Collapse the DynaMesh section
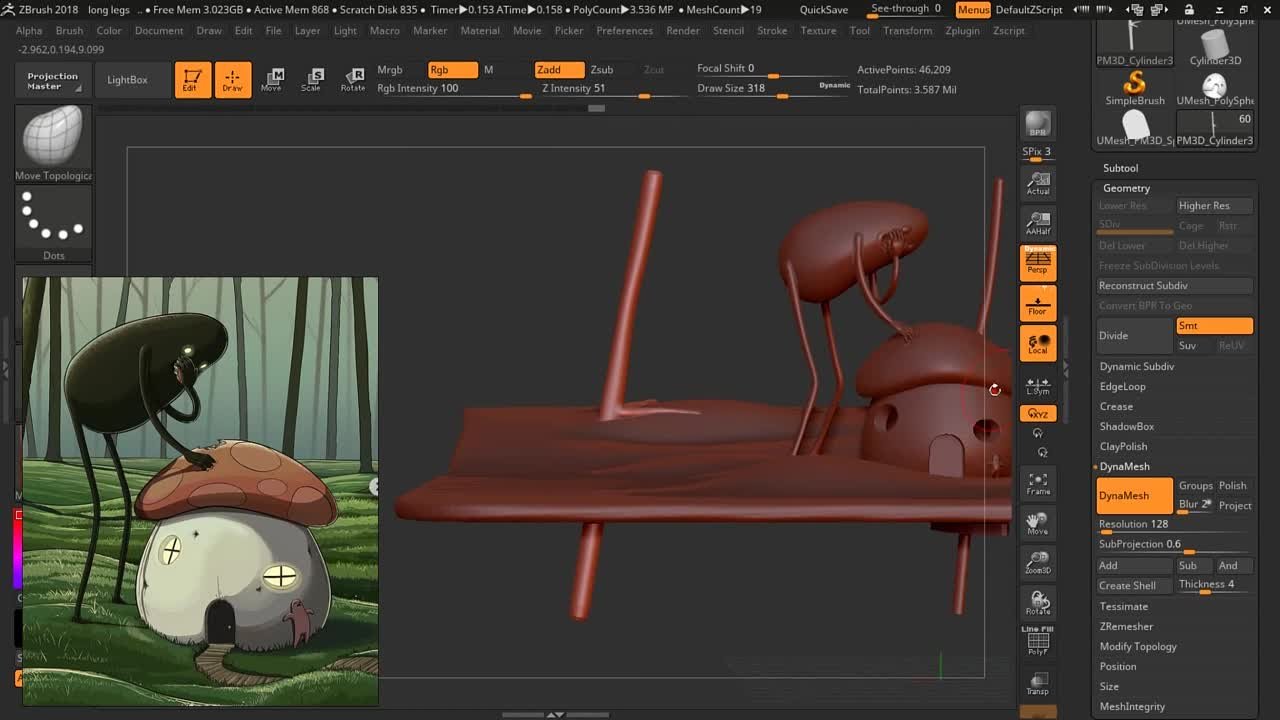The height and width of the screenshot is (720, 1280). click(x=1125, y=467)
